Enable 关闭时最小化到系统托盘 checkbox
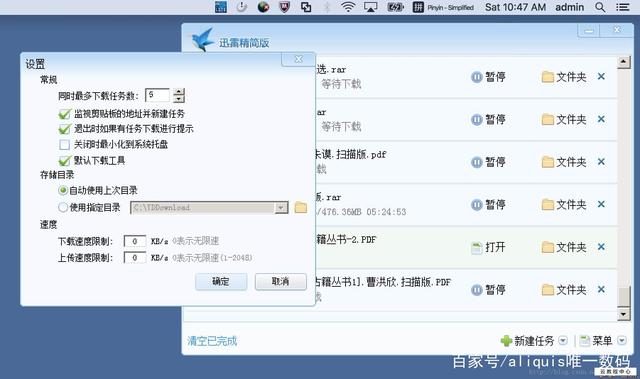This screenshot has width=640, height=379. pos(64,144)
